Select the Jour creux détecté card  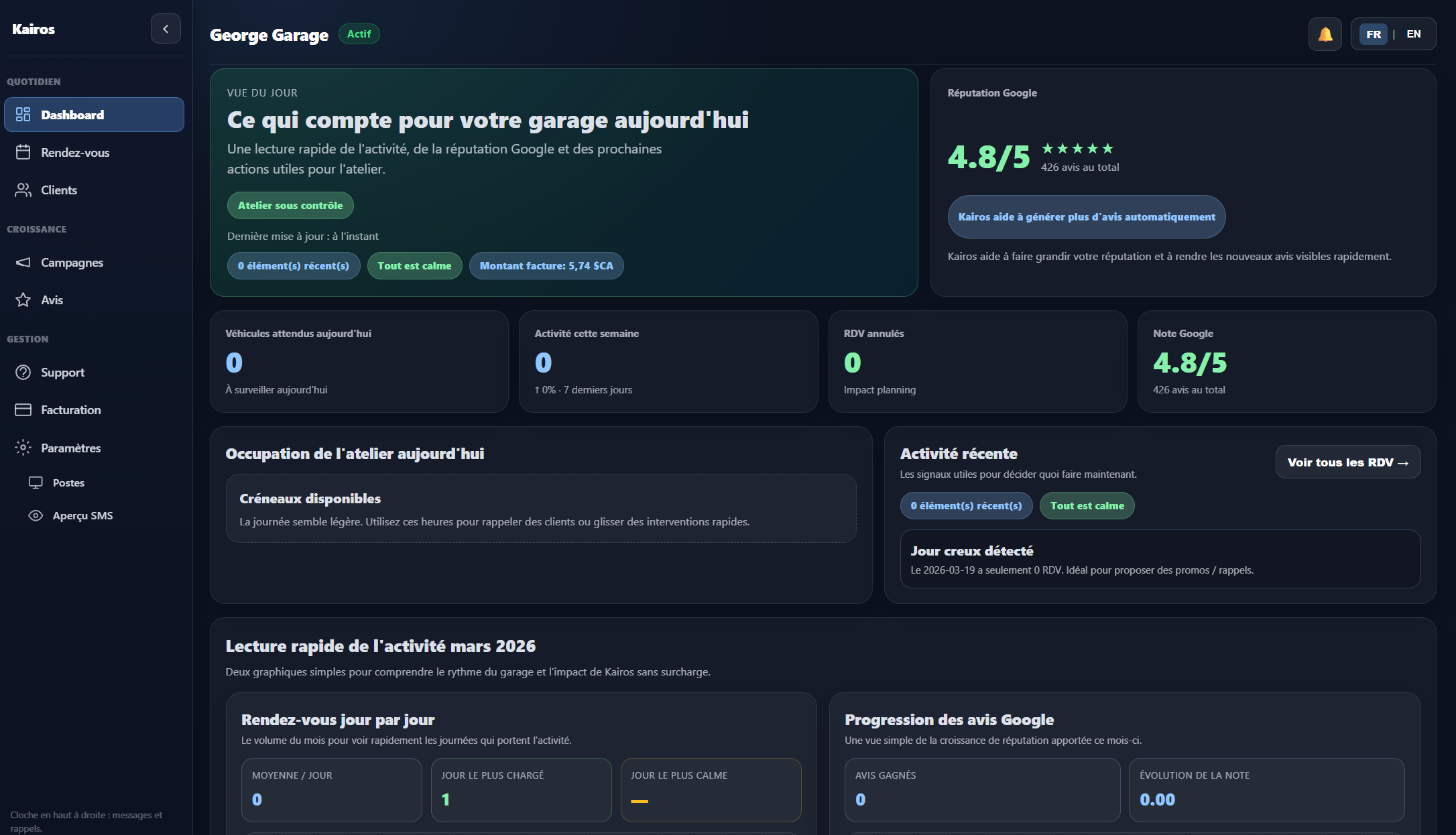1160,559
